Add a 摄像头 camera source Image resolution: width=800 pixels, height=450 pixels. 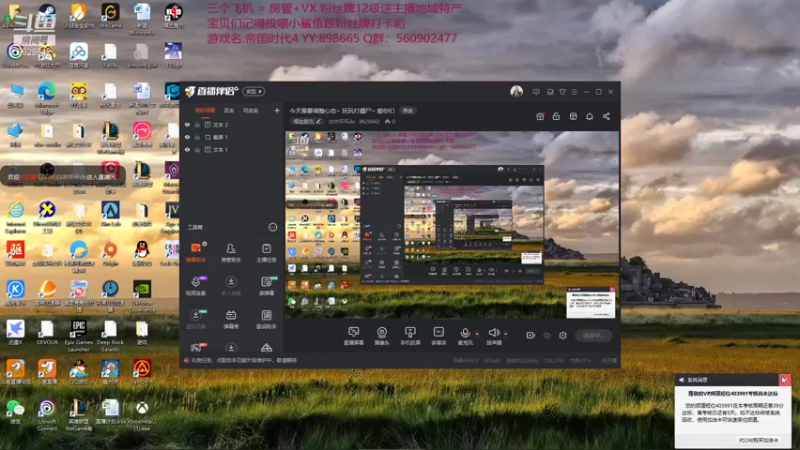(x=382, y=336)
